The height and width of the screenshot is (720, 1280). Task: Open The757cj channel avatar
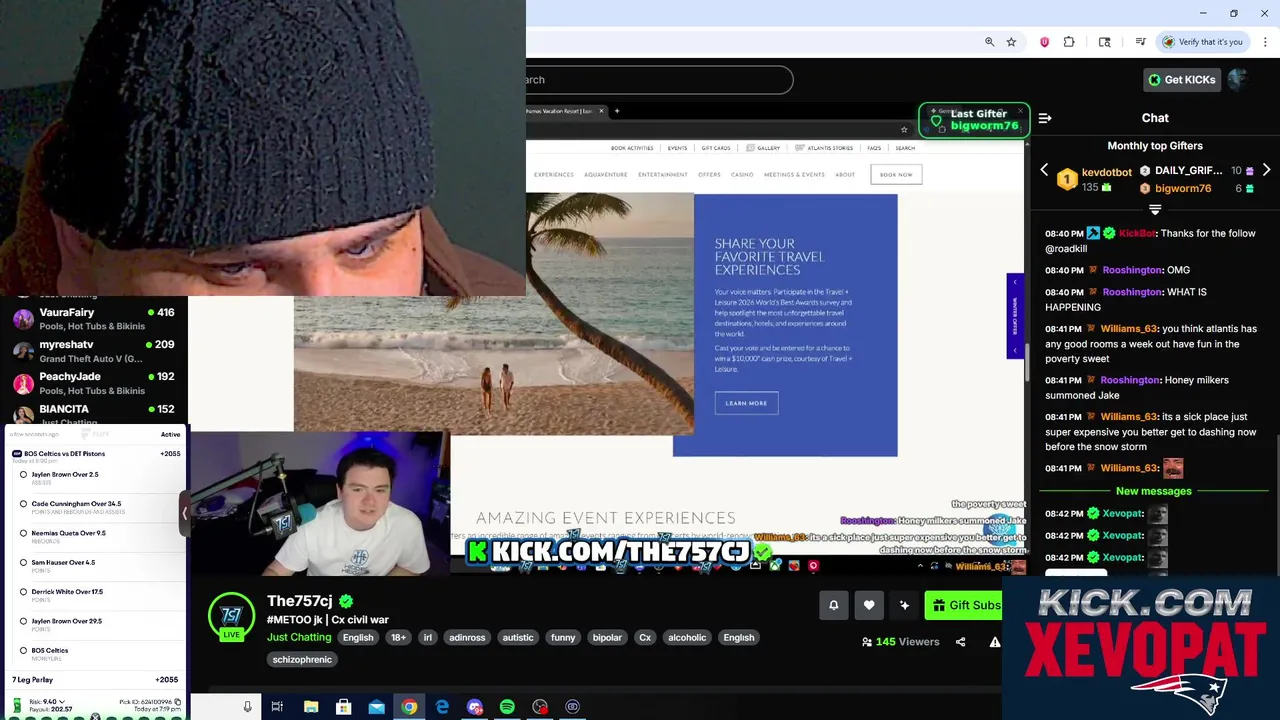[231, 615]
